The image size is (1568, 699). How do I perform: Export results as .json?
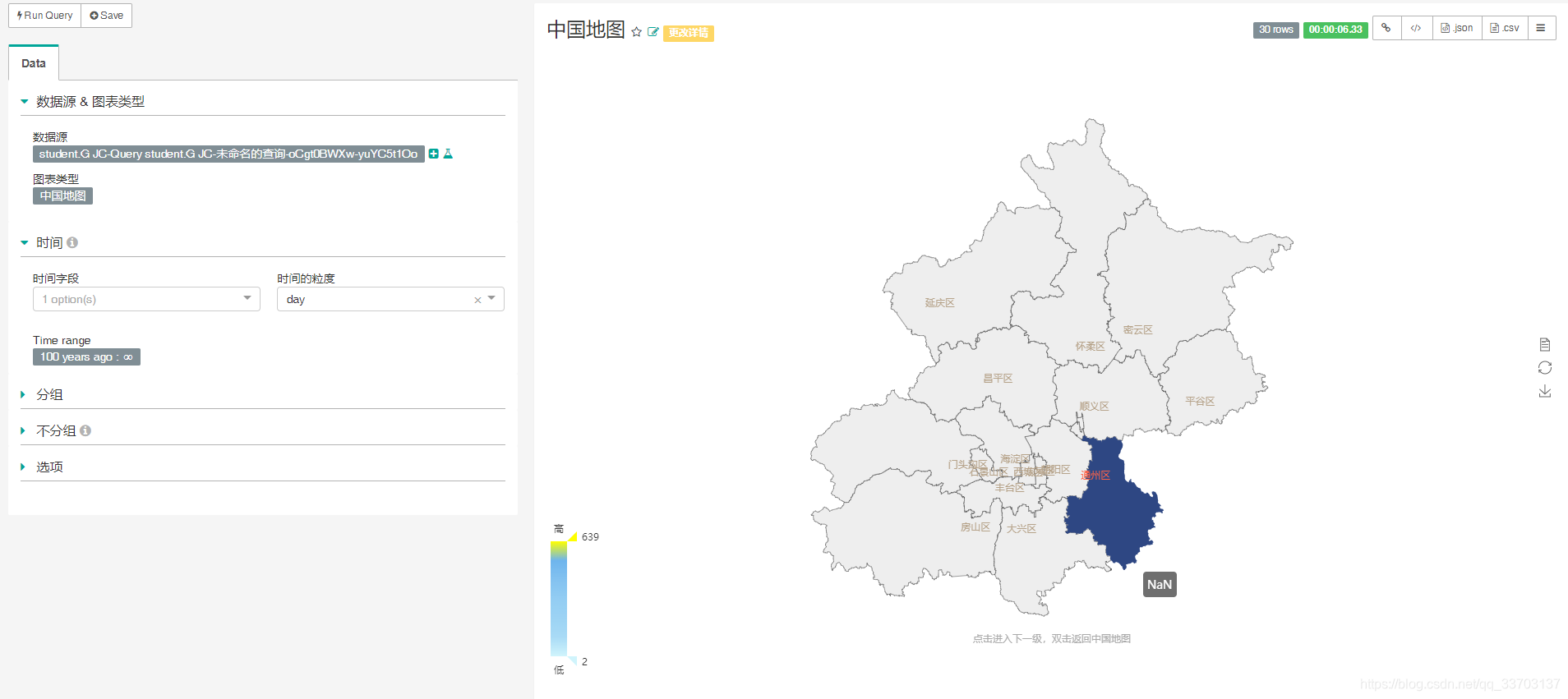[1457, 28]
